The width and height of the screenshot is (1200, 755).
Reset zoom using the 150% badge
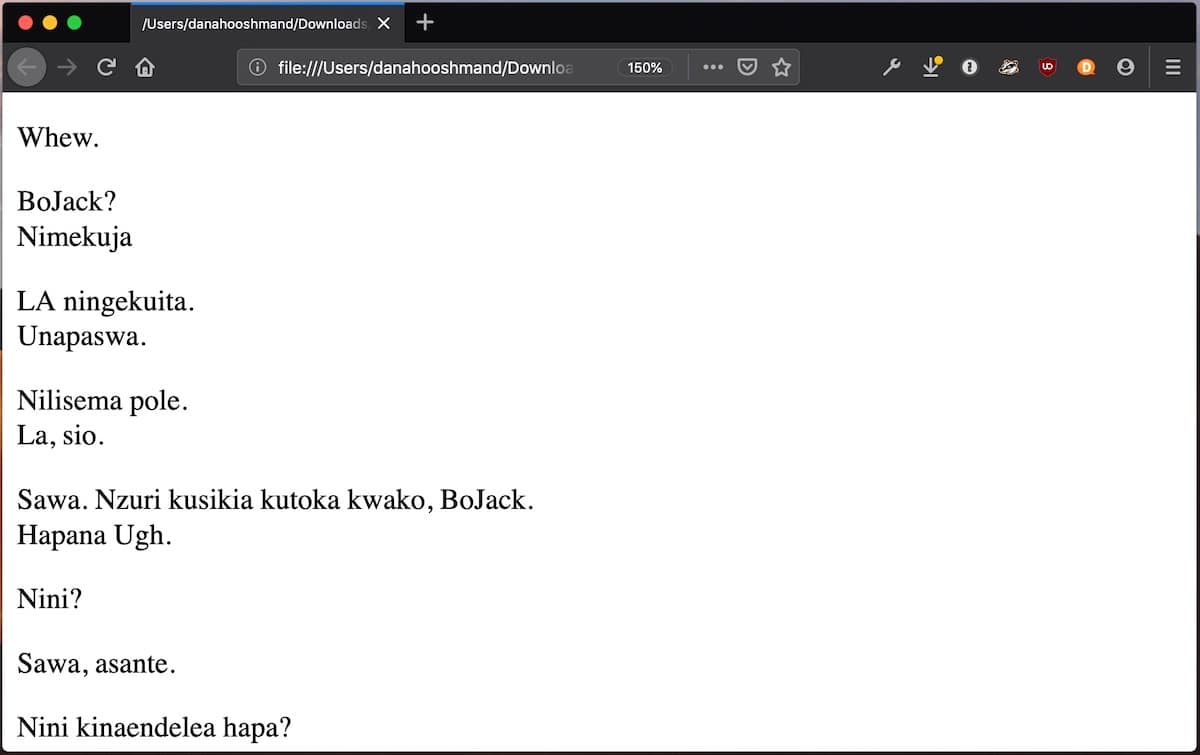[645, 67]
